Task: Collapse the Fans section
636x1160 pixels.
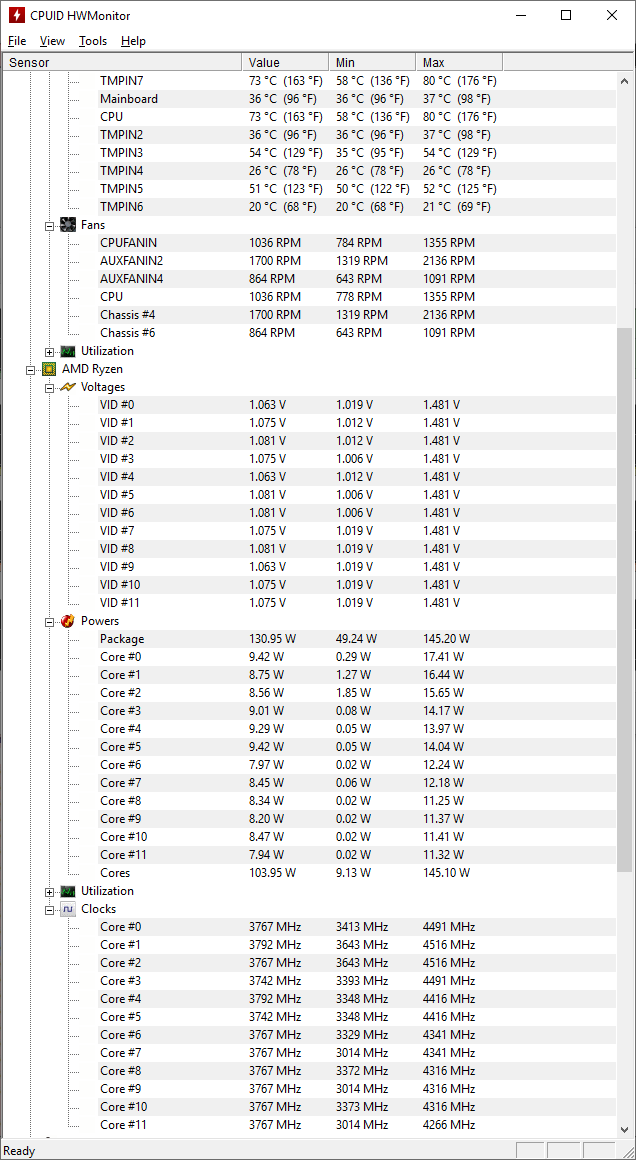Action: 50,225
